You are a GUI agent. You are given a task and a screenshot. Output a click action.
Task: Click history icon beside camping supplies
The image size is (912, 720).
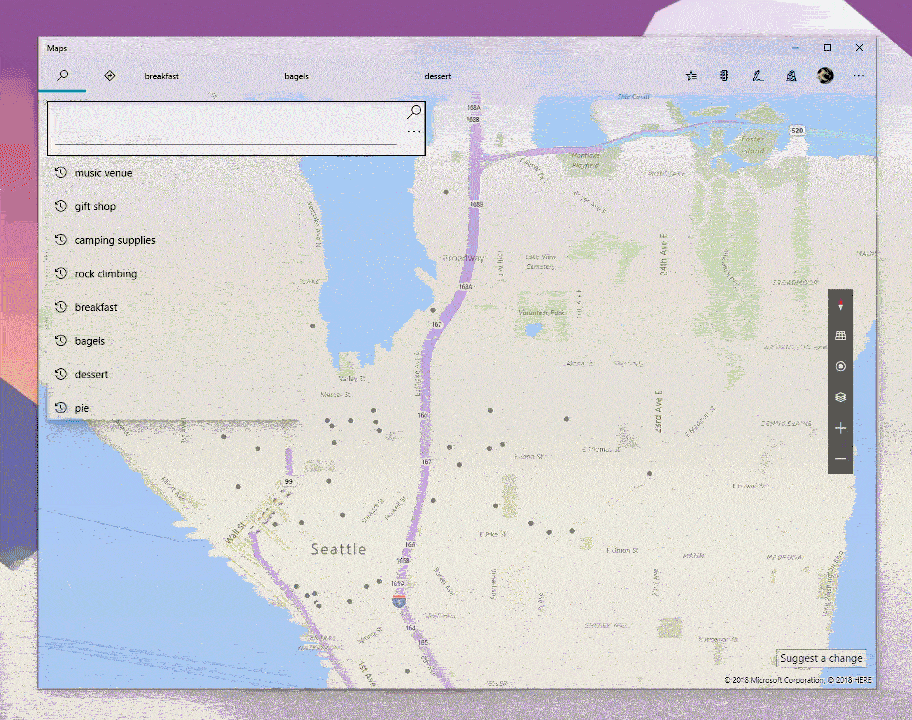pos(60,240)
